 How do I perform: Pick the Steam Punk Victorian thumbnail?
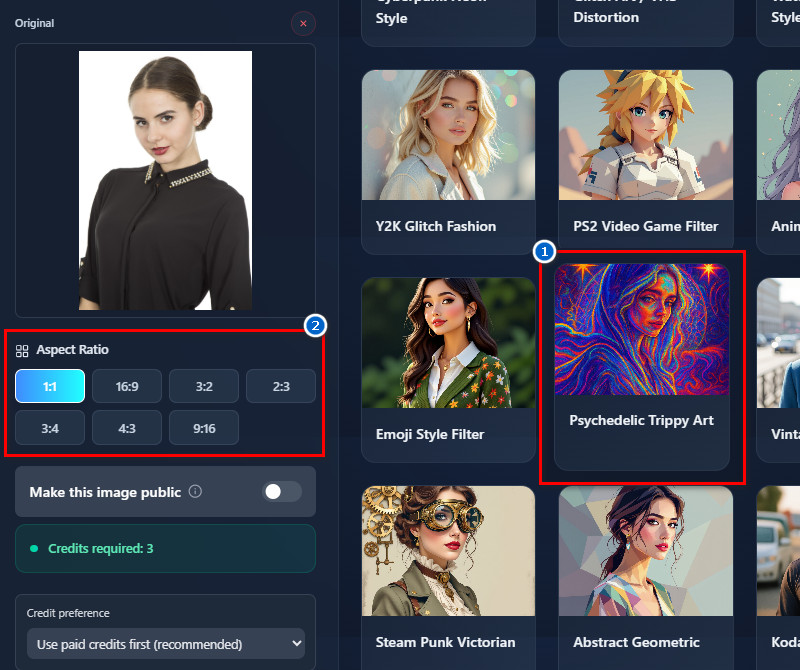click(x=448, y=551)
